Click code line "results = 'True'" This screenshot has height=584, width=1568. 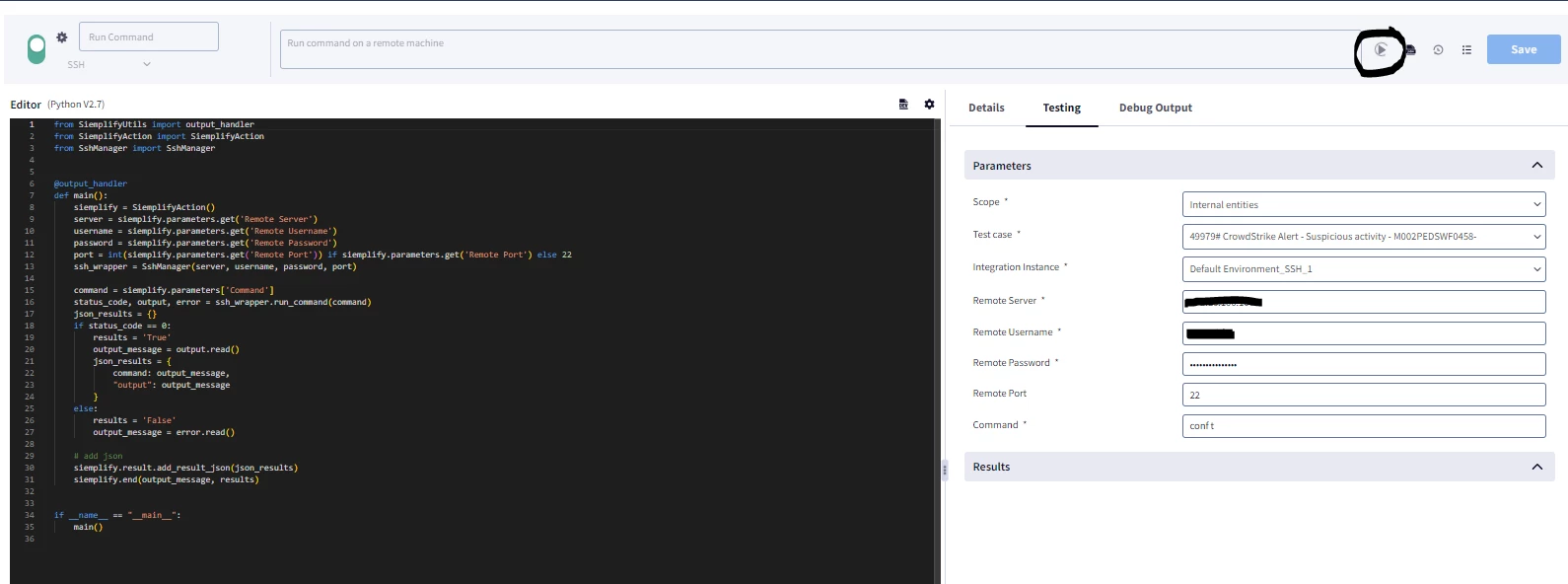click(x=132, y=337)
